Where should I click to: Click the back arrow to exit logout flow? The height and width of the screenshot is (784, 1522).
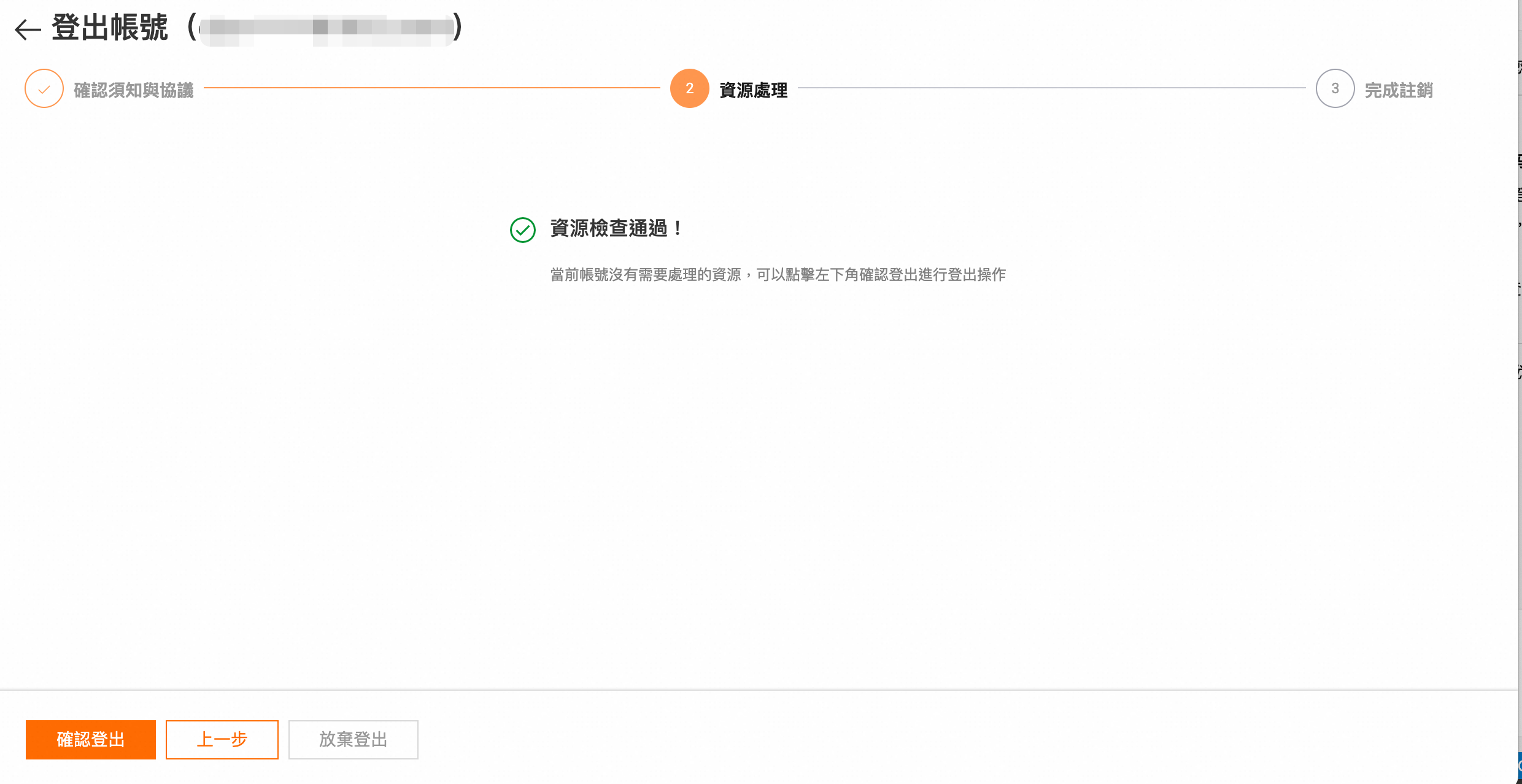(26, 28)
